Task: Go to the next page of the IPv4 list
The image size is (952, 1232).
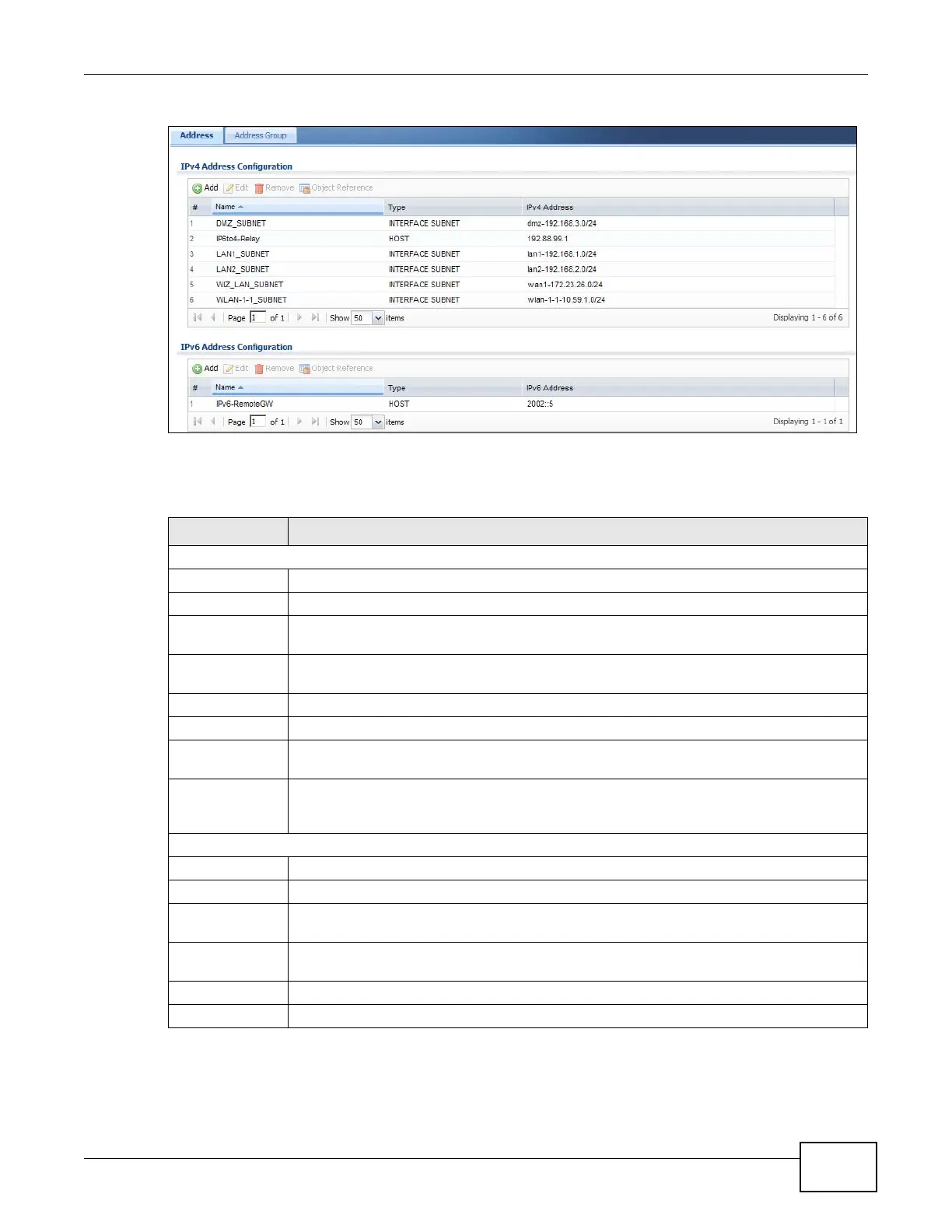Action: pos(299,317)
